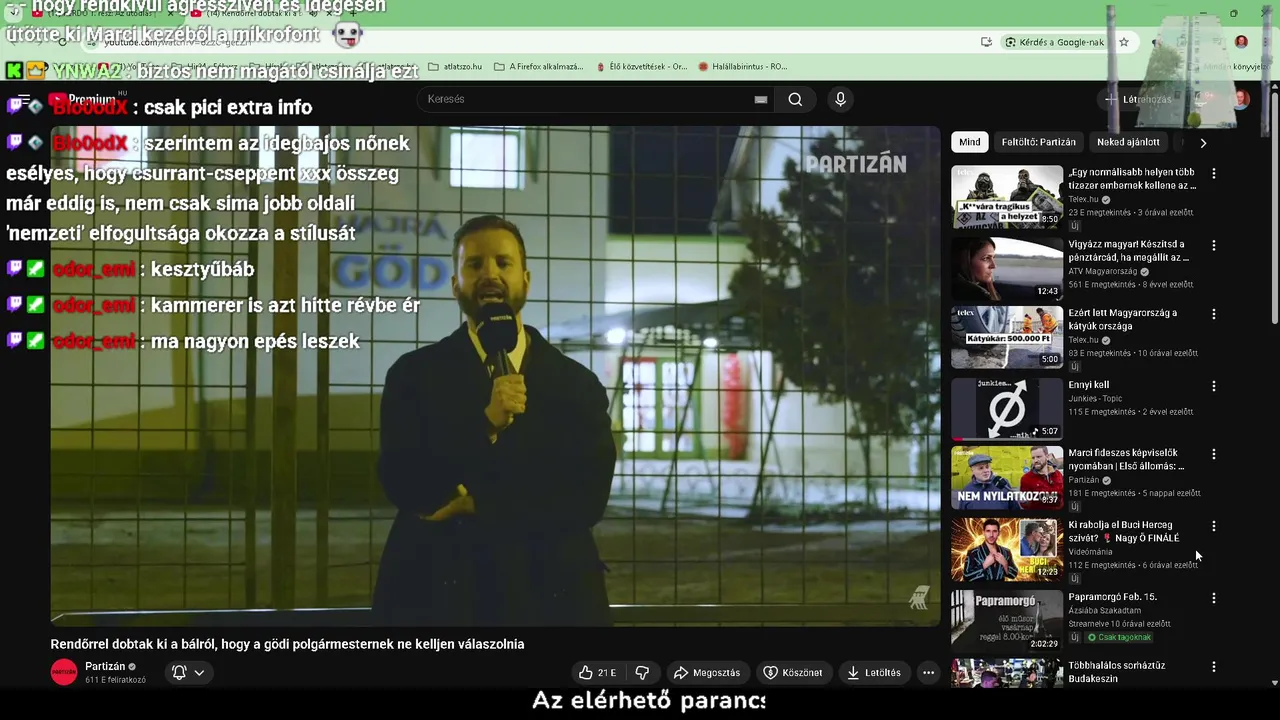Start voice search with the microphone icon
The width and height of the screenshot is (1280, 720).
click(x=840, y=99)
